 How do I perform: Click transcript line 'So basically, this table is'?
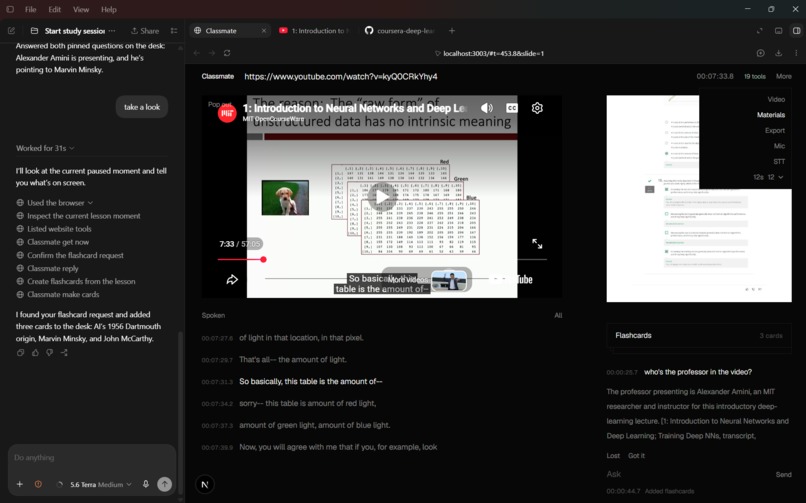click(310, 381)
